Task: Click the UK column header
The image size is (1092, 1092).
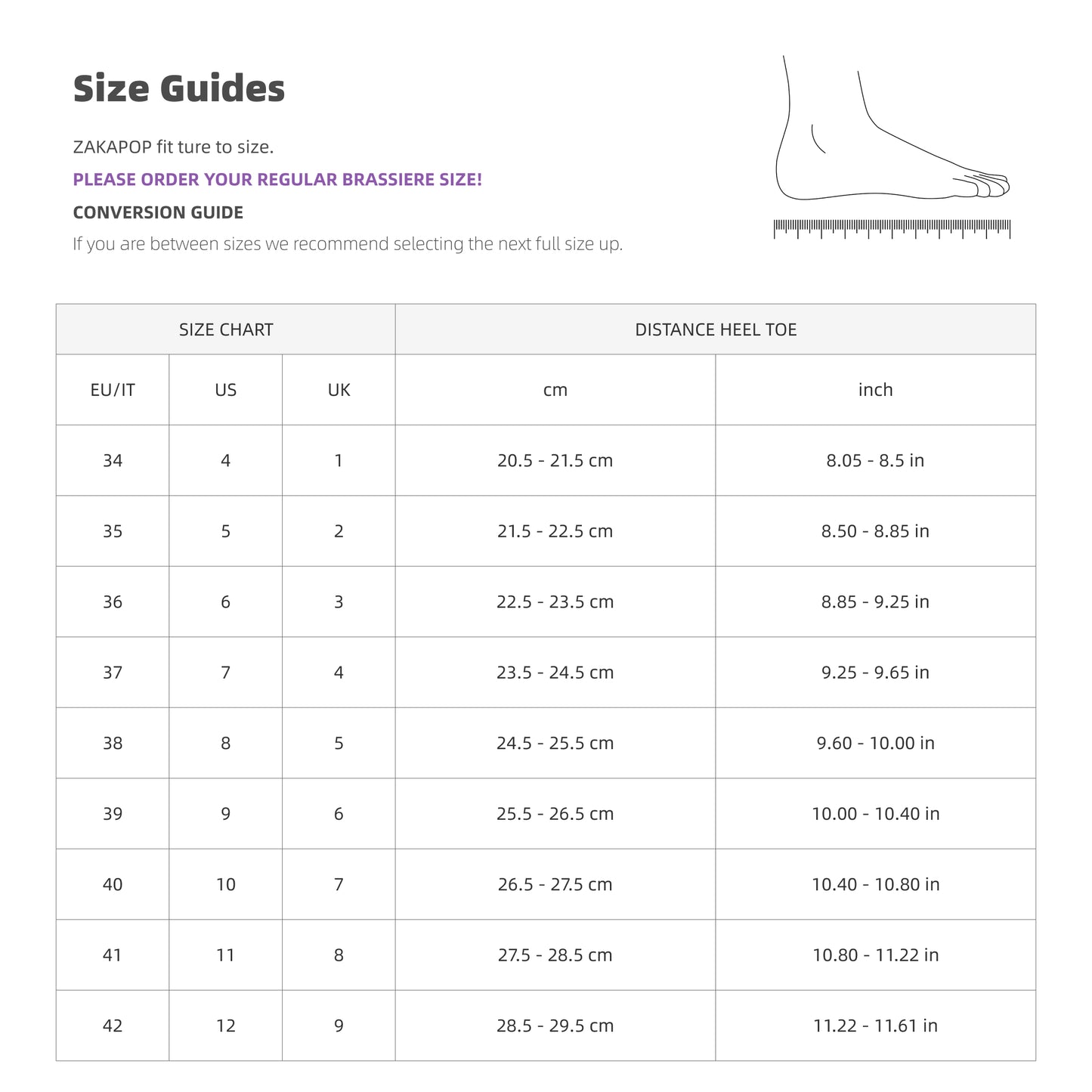Action: click(x=339, y=390)
